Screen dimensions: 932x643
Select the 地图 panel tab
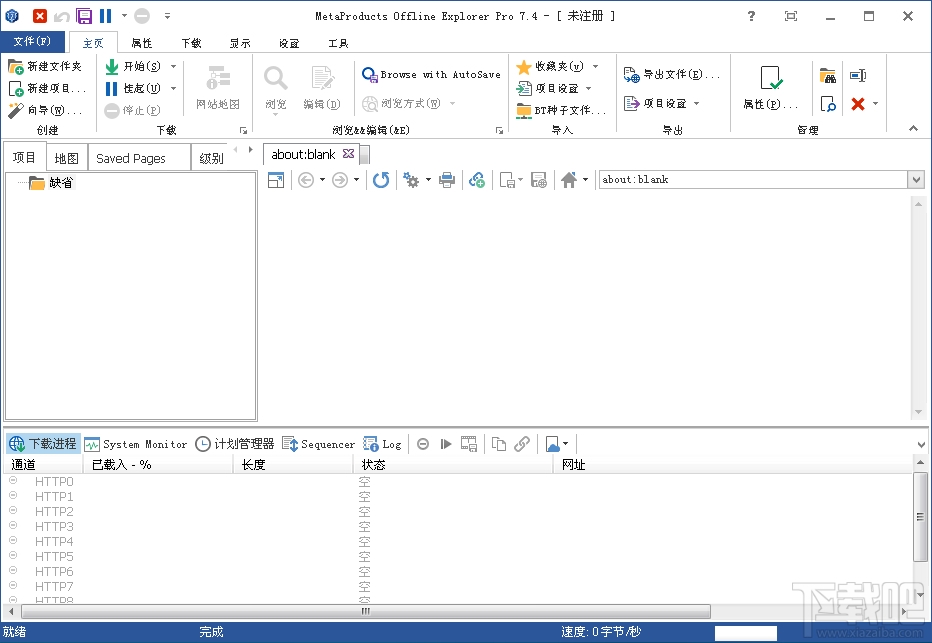click(67, 158)
